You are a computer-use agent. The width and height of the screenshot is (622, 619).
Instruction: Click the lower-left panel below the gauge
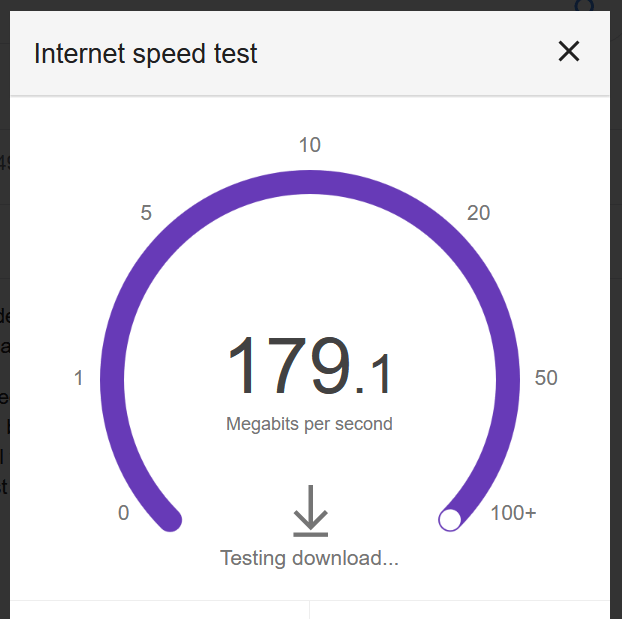click(160, 609)
